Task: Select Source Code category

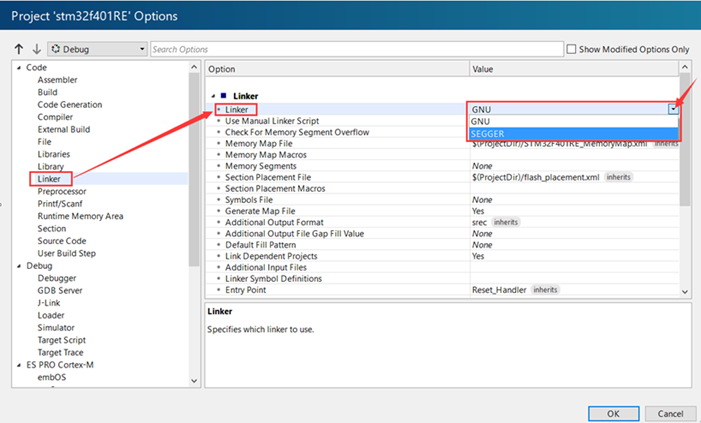Action: pyautogui.click(x=62, y=241)
